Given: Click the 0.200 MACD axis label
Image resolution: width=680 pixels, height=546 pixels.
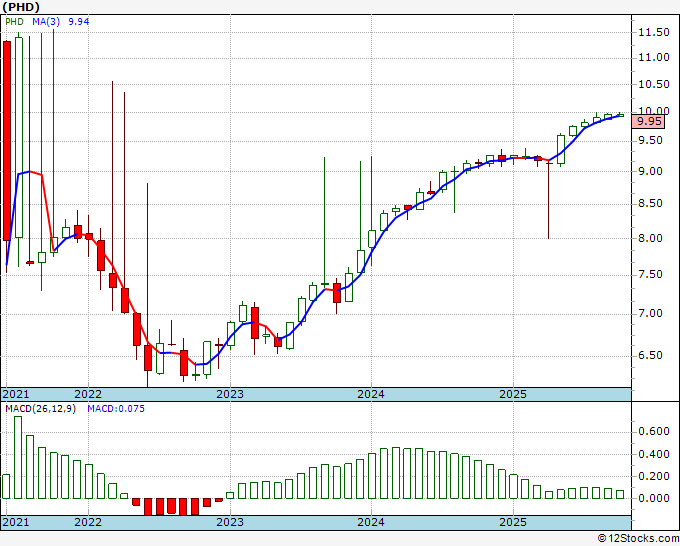Looking at the screenshot, I should point(654,476).
